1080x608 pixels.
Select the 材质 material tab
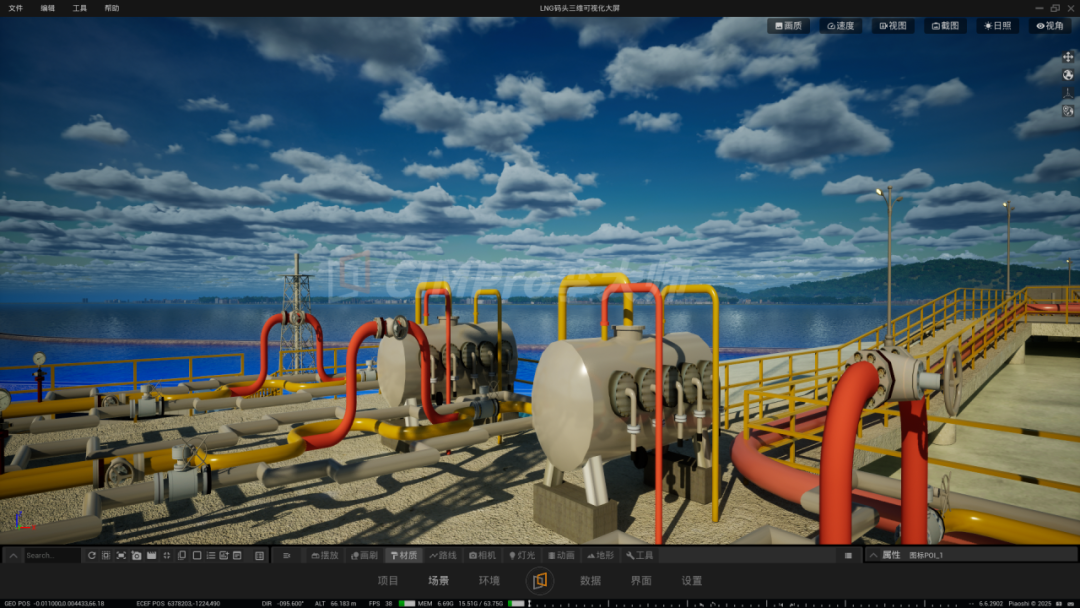(x=404, y=555)
